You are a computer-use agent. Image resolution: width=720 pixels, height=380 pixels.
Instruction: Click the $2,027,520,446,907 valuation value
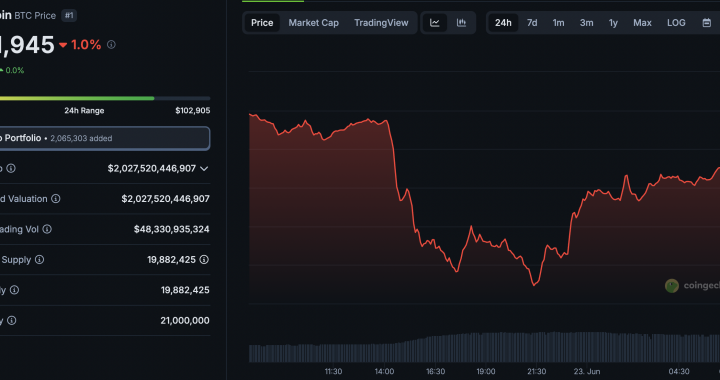point(165,199)
